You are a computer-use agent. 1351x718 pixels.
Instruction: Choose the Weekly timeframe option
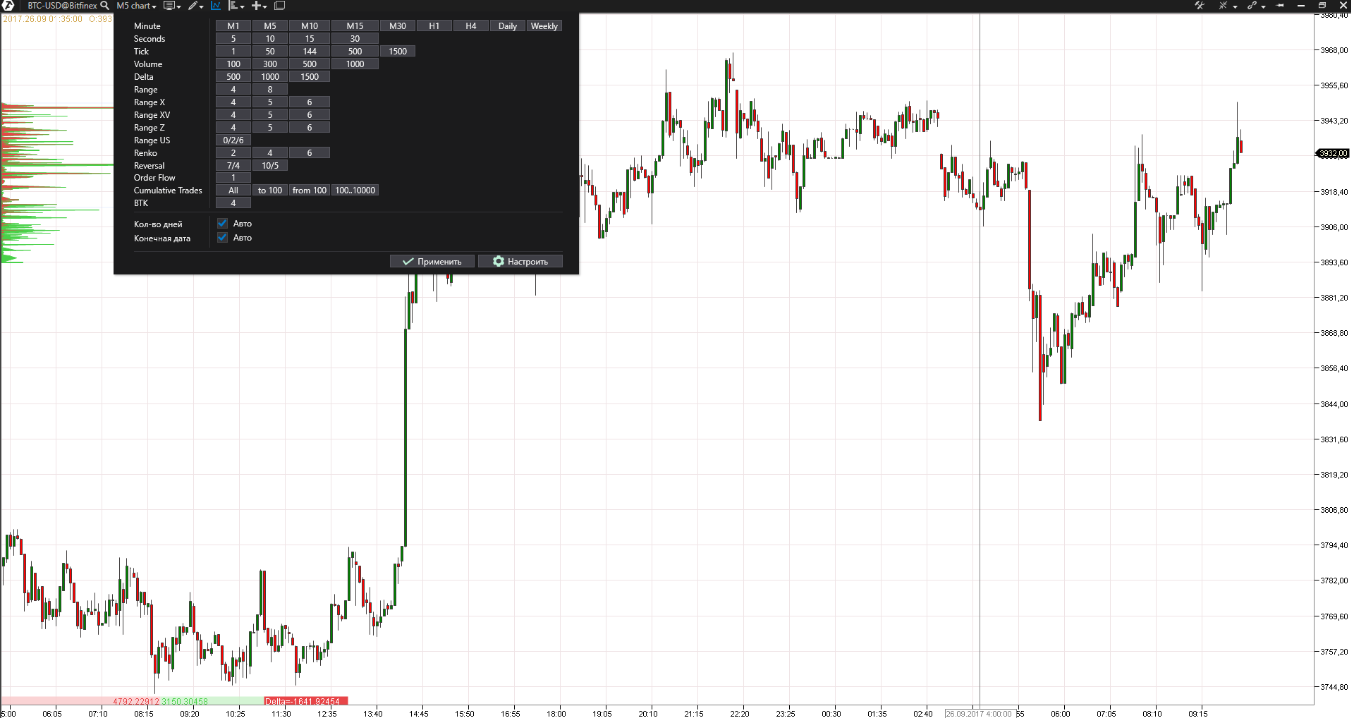coord(544,26)
